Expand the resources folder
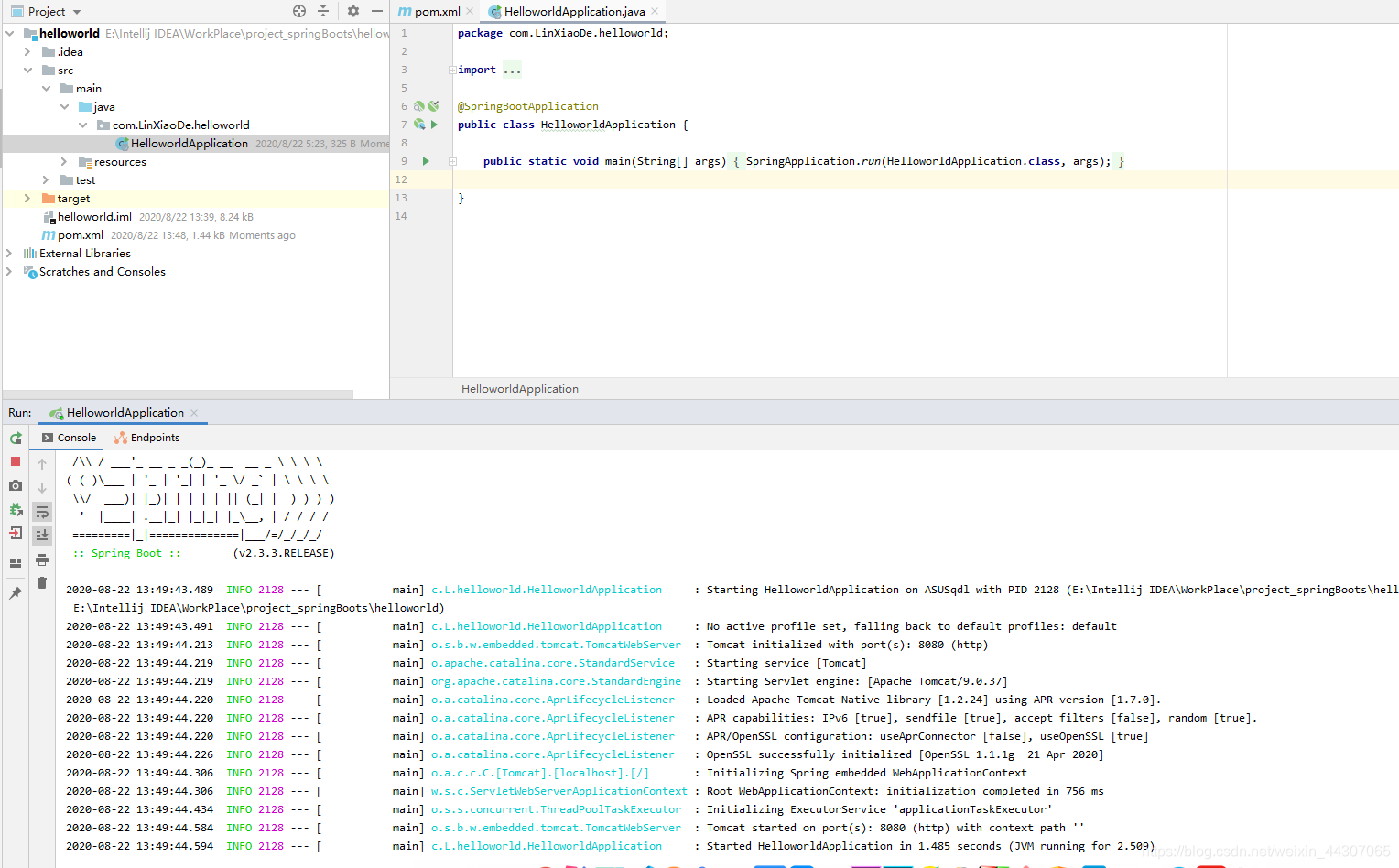 tap(64, 161)
